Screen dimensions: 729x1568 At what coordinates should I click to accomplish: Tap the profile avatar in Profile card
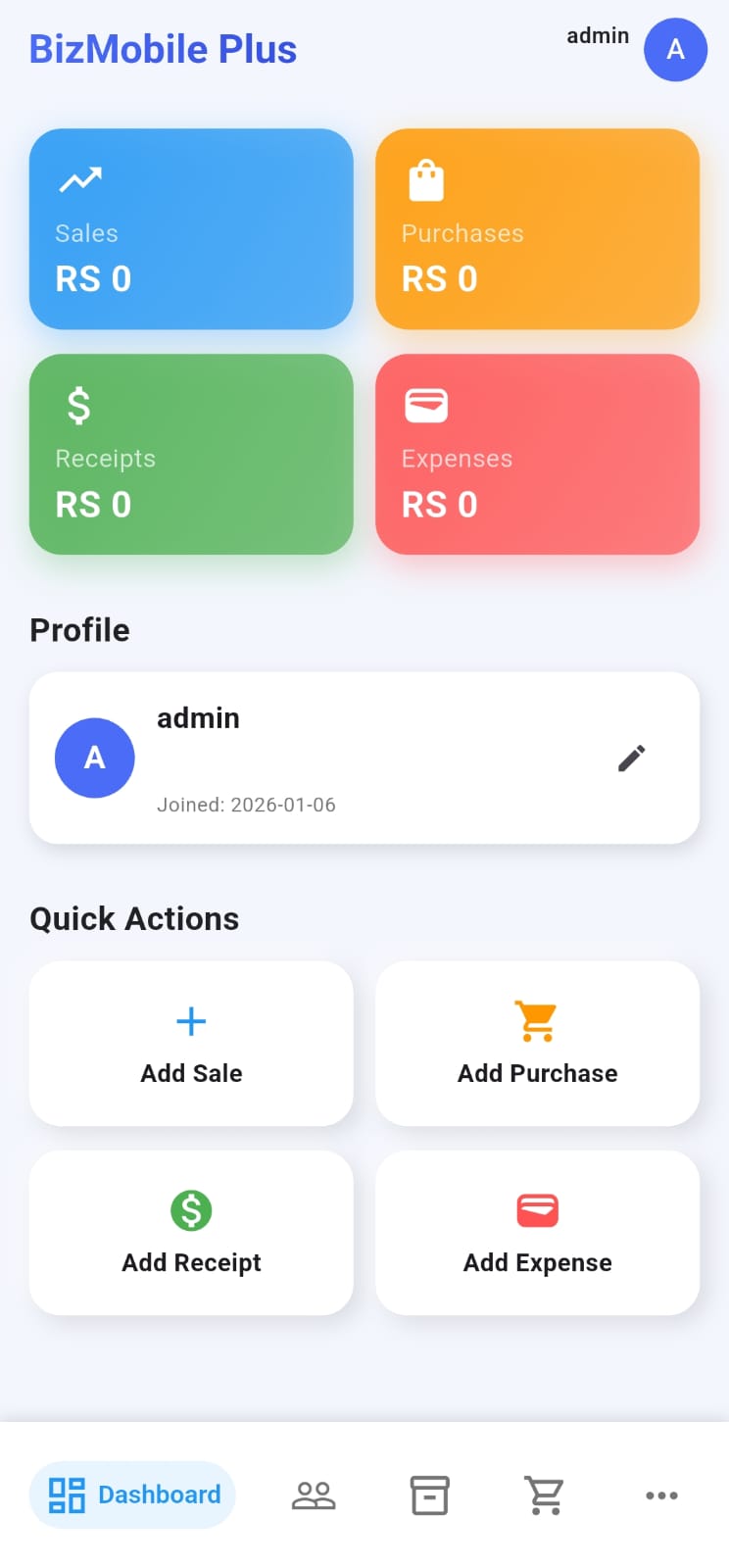click(95, 758)
